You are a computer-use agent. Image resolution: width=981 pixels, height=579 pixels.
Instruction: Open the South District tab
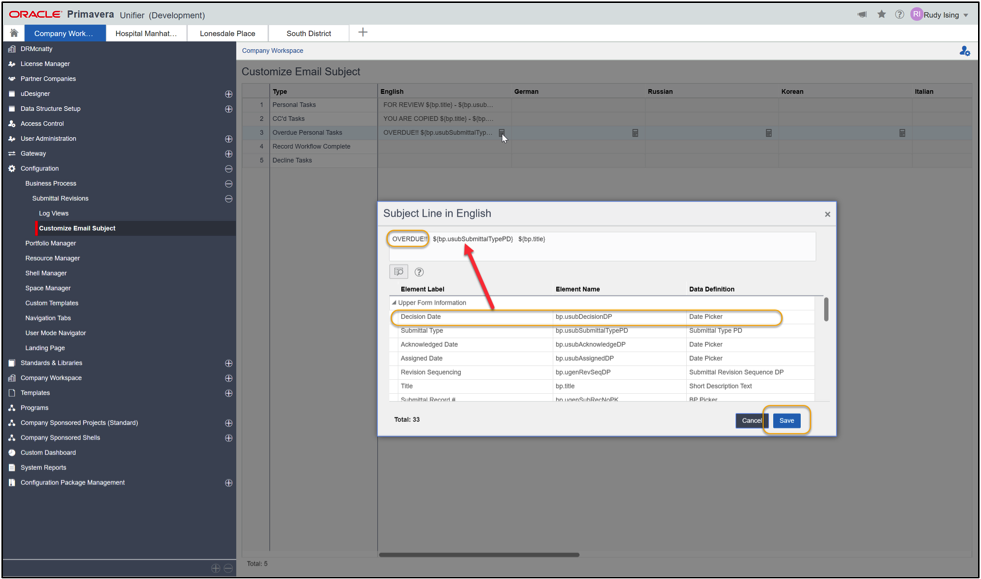point(308,33)
